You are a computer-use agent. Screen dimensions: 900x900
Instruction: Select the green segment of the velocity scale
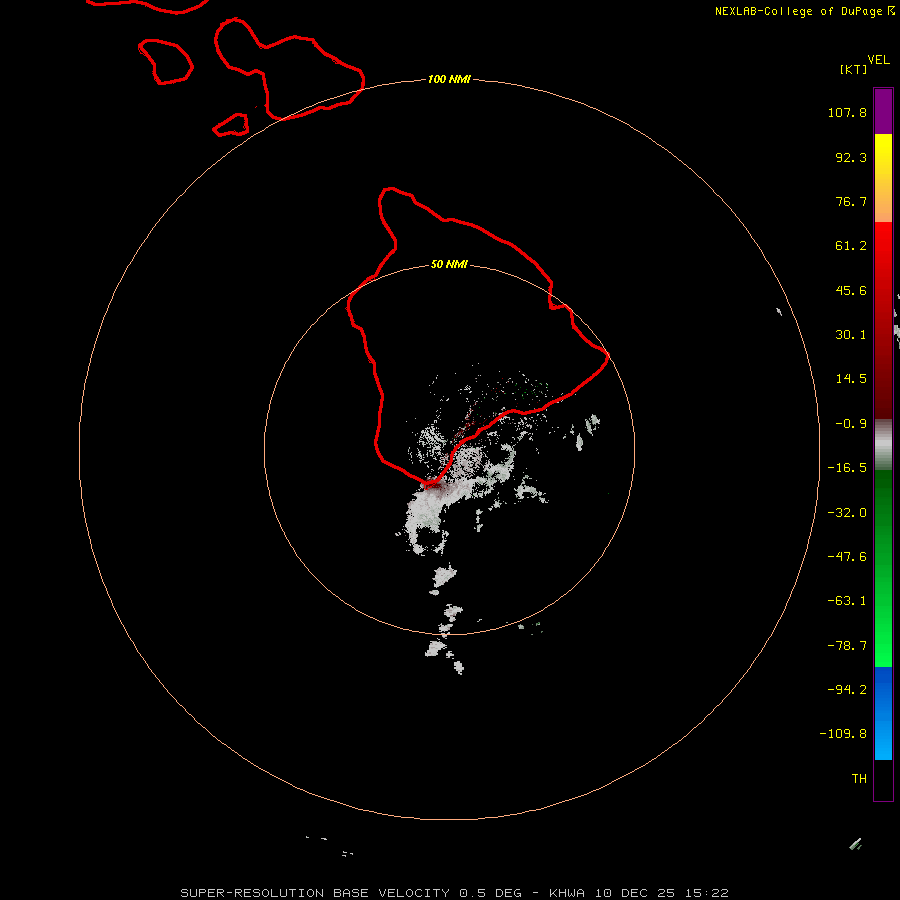coord(883,568)
